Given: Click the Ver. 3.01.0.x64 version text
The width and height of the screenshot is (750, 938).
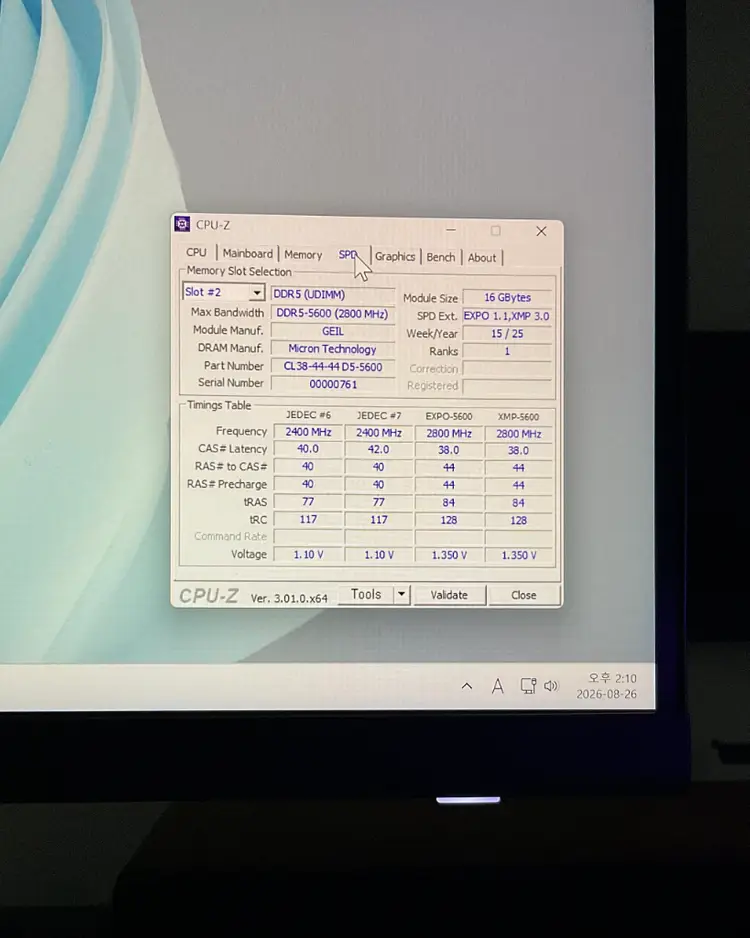Looking at the screenshot, I should [289, 598].
